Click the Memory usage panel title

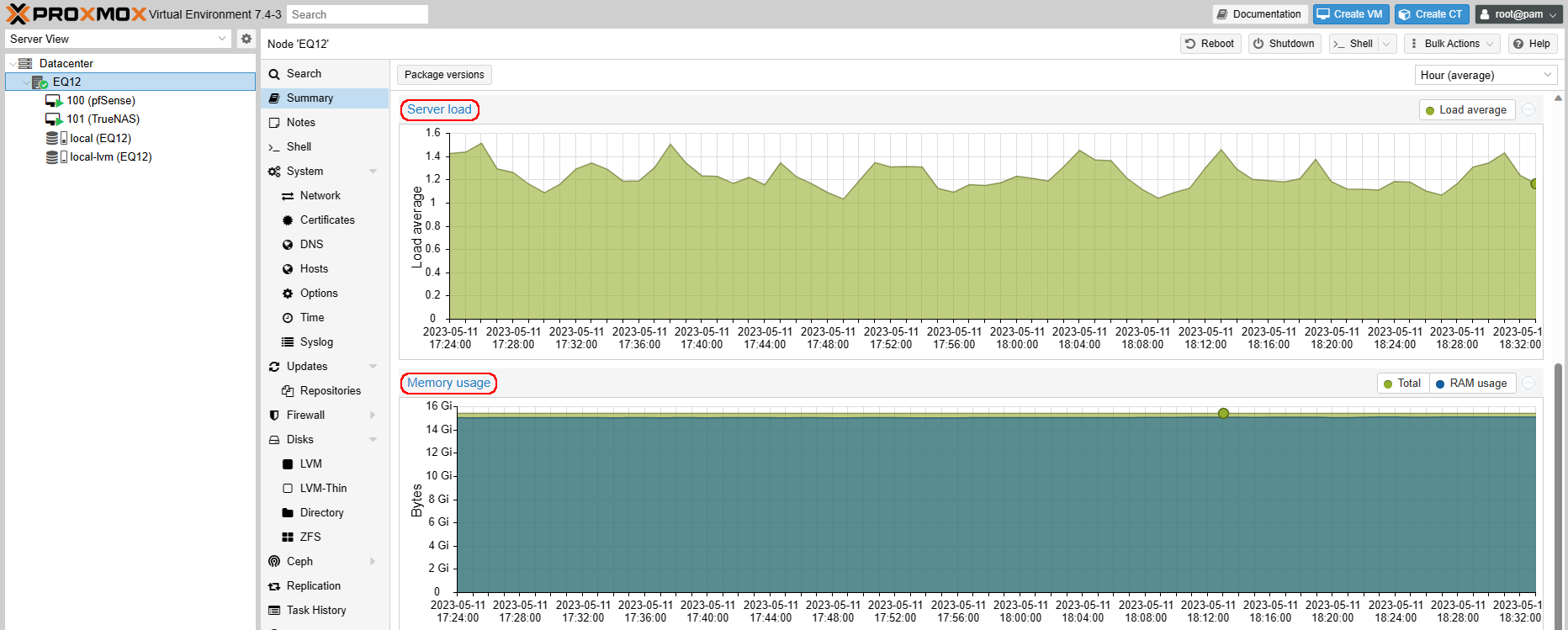448,383
